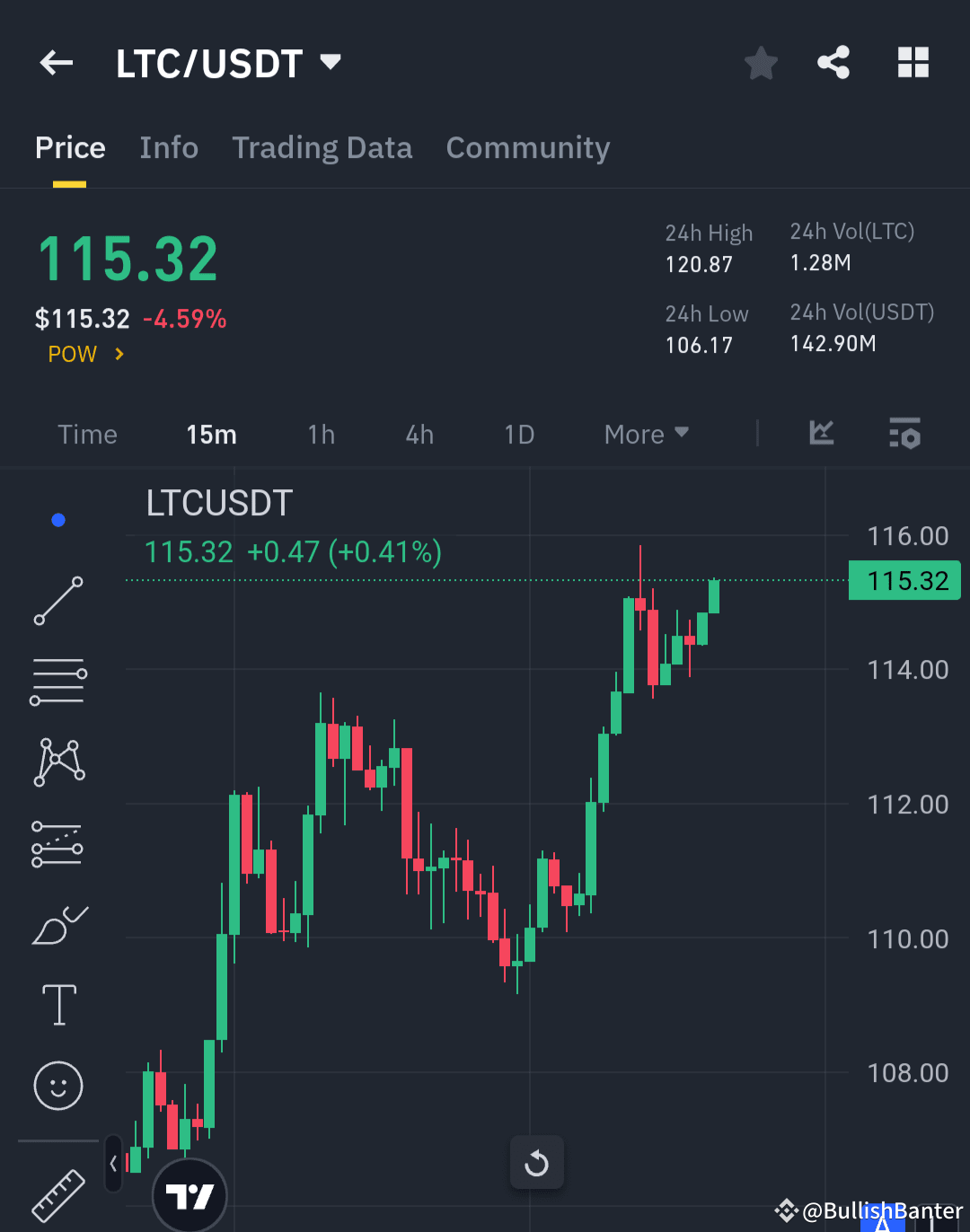Select the text annotation tool
Viewport: 970px width, 1232px height.
click(58, 1004)
